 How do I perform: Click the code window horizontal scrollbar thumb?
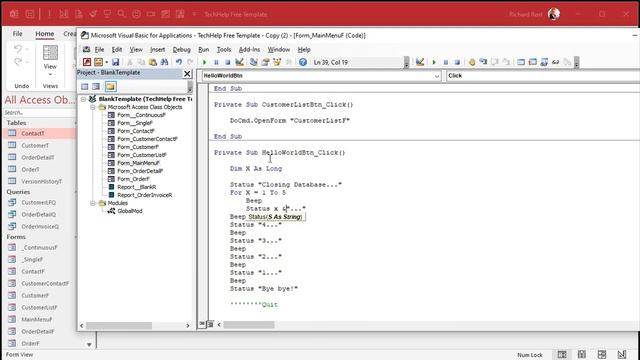point(249,325)
